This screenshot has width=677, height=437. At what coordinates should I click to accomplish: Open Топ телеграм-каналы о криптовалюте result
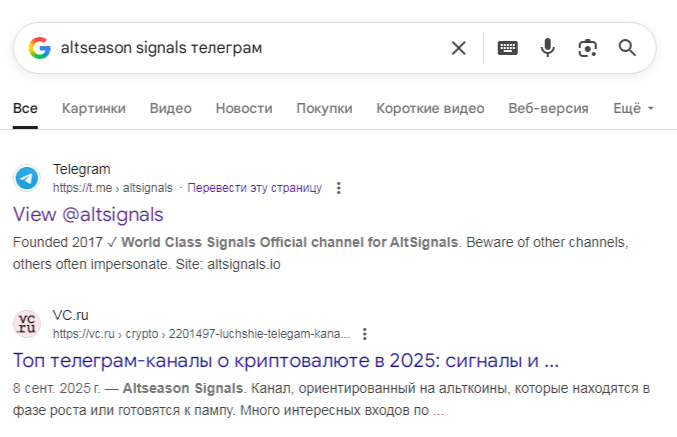286,361
